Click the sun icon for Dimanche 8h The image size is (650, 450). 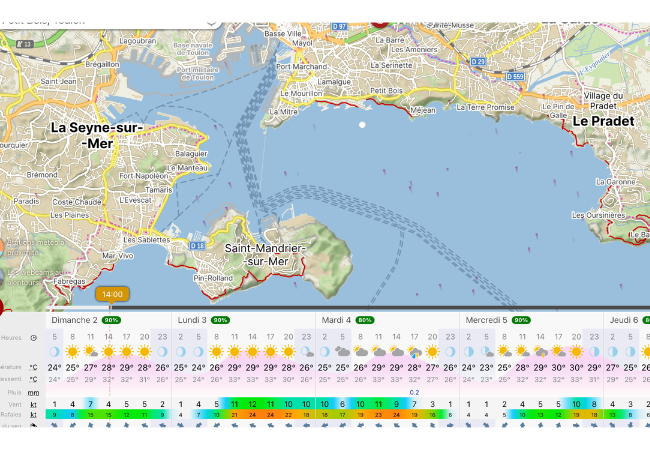coord(73,352)
